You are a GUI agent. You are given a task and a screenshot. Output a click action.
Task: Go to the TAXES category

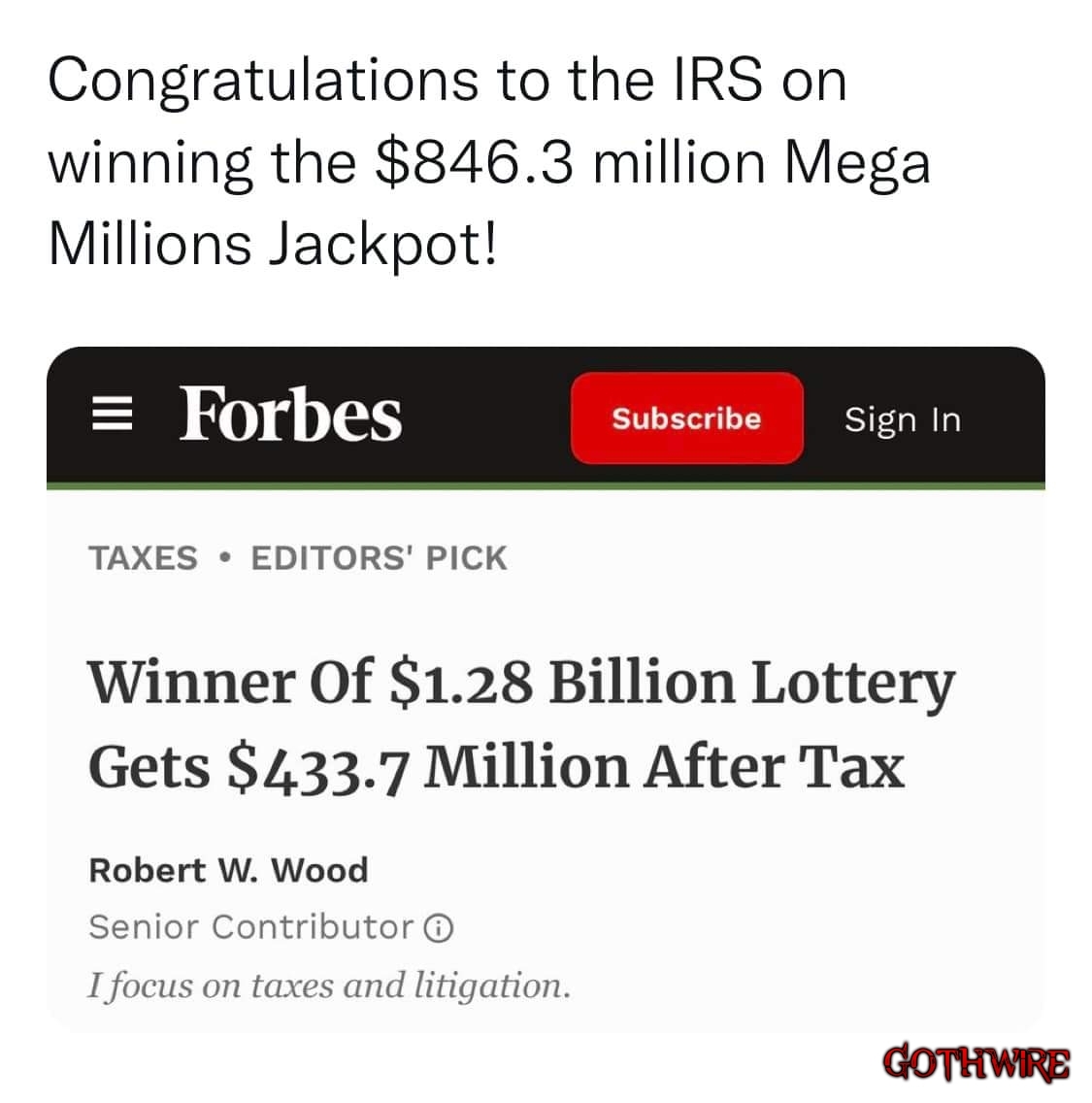(143, 558)
